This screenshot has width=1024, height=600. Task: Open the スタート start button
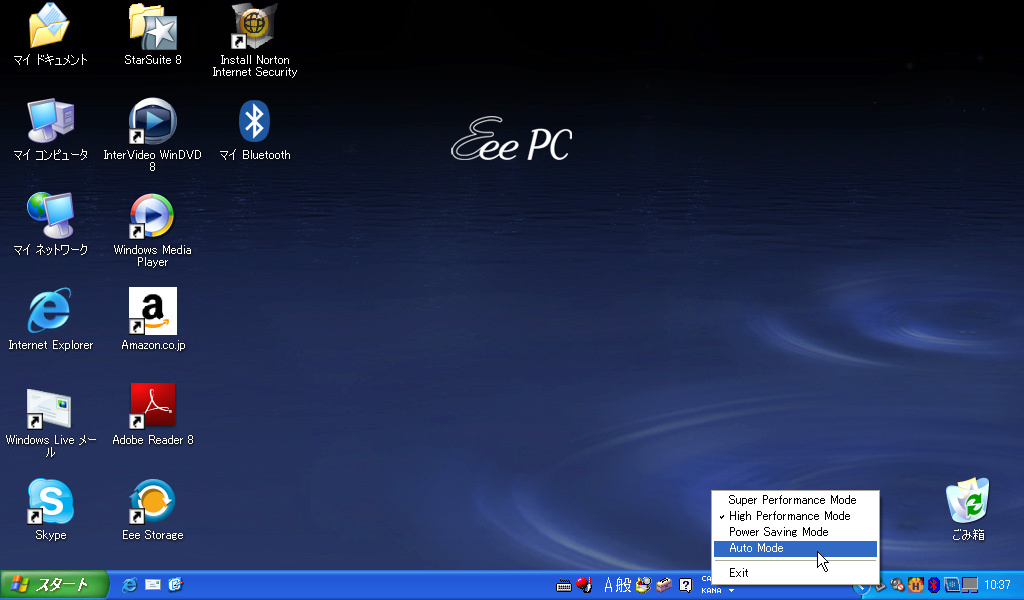55,585
